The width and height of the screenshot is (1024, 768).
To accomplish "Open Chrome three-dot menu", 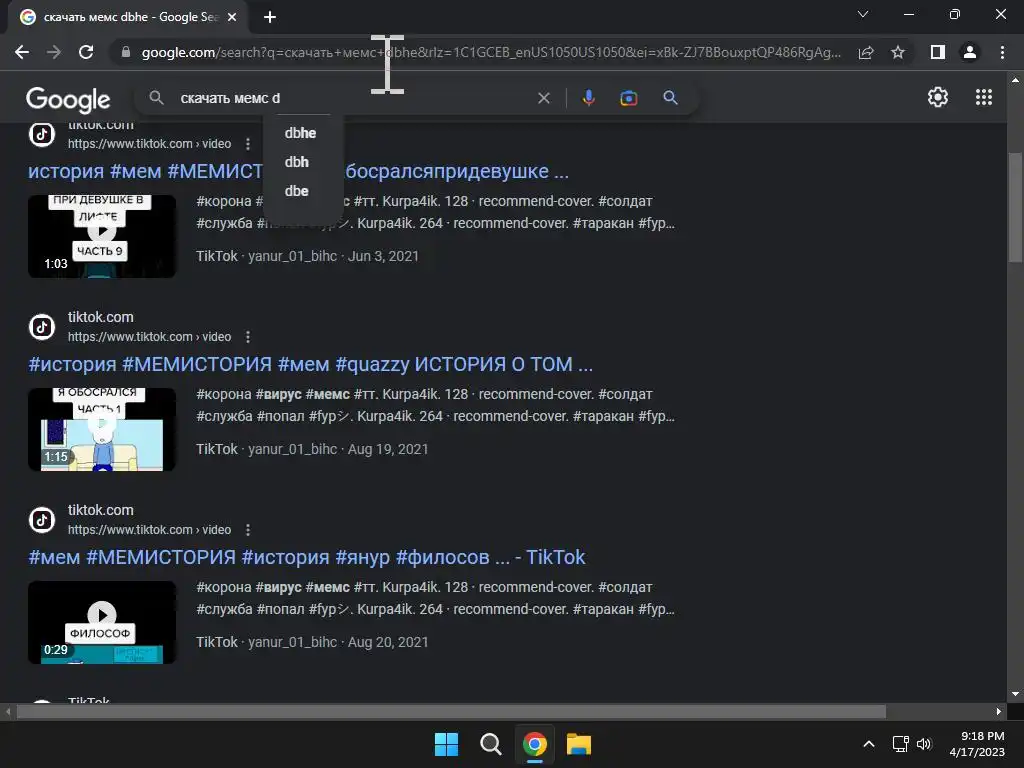I will (x=1002, y=52).
